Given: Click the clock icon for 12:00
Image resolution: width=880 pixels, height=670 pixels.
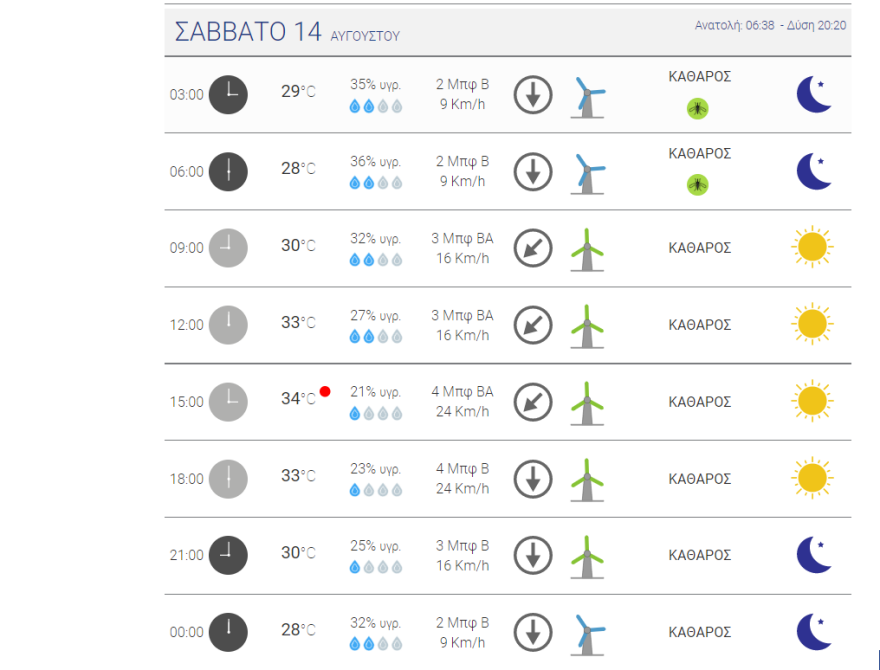Looking at the screenshot, I should (228, 325).
